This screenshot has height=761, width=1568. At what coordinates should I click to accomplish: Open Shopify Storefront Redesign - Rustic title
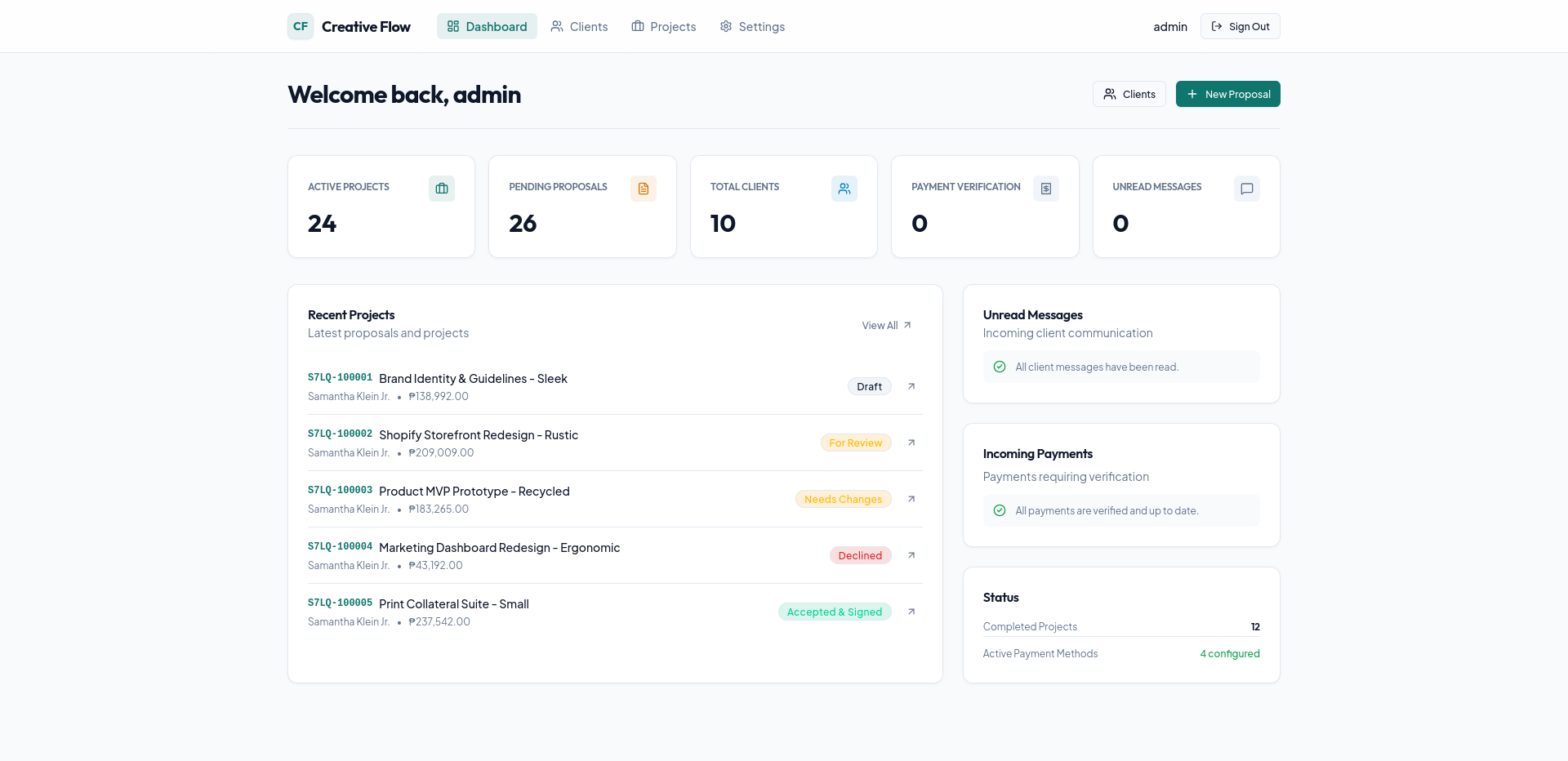(479, 435)
